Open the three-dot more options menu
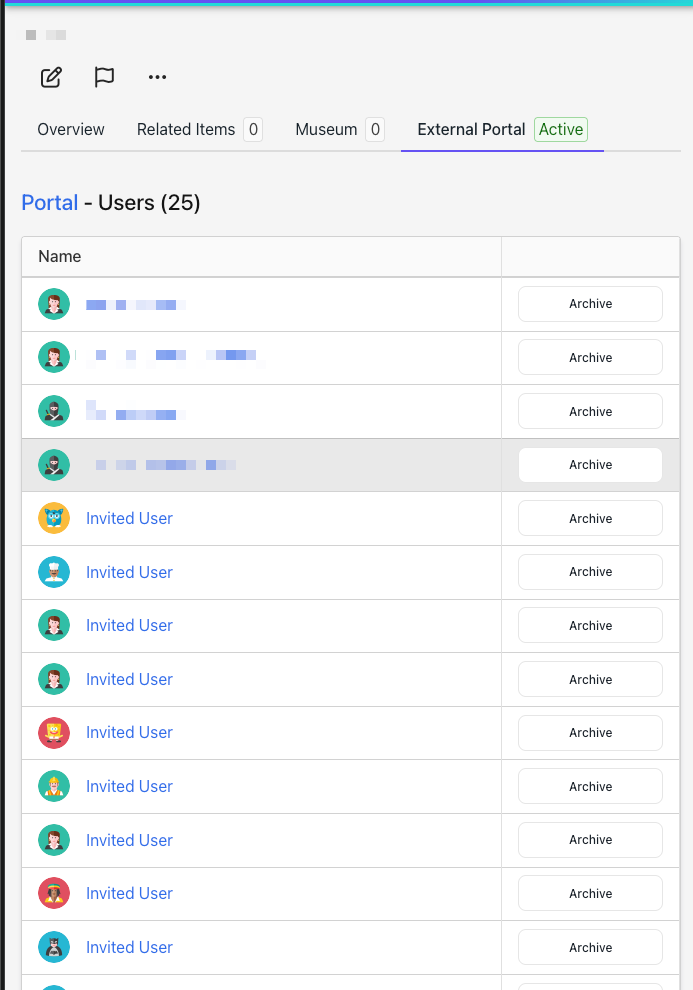The image size is (693, 990). [157, 77]
